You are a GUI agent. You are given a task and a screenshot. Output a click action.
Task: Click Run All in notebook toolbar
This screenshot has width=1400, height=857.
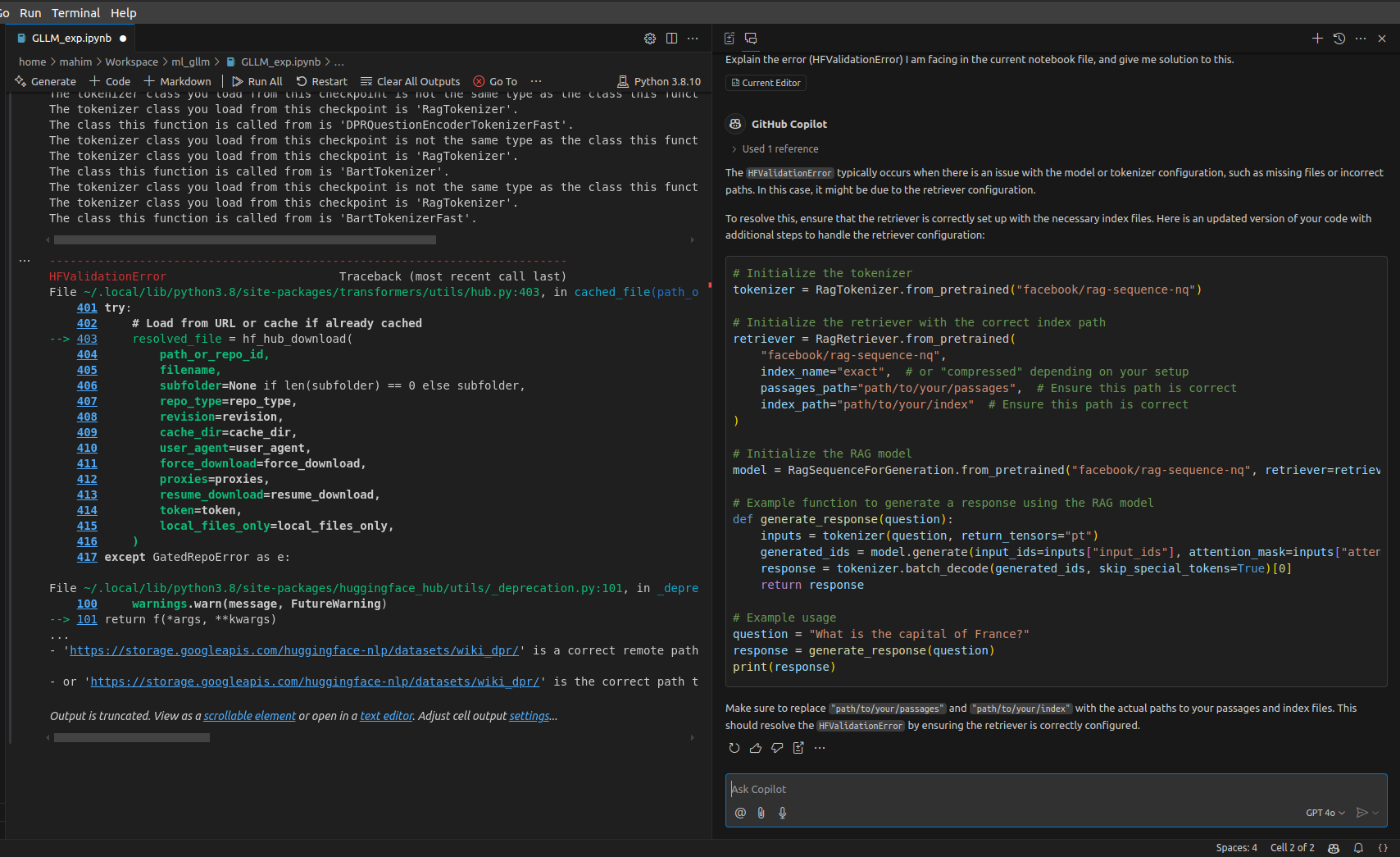click(257, 81)
